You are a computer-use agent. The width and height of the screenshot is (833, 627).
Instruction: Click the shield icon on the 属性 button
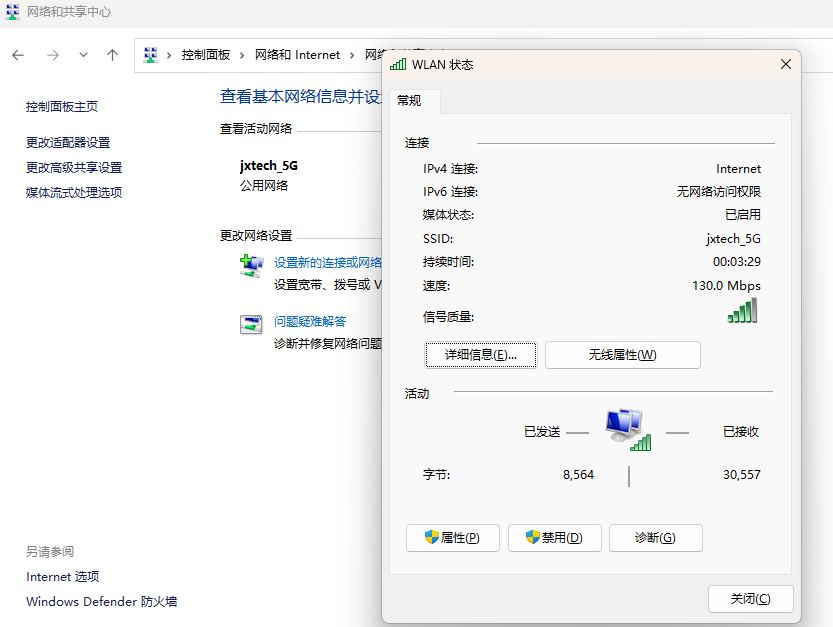point(429,537)
